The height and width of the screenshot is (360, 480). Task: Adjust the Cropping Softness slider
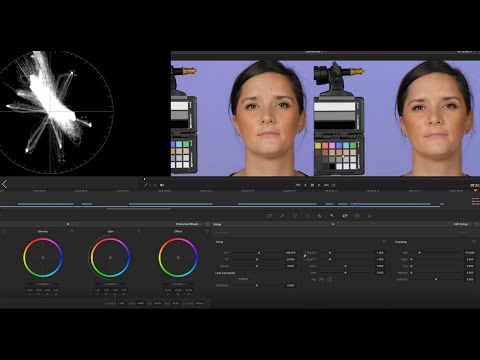coord(436,279)
